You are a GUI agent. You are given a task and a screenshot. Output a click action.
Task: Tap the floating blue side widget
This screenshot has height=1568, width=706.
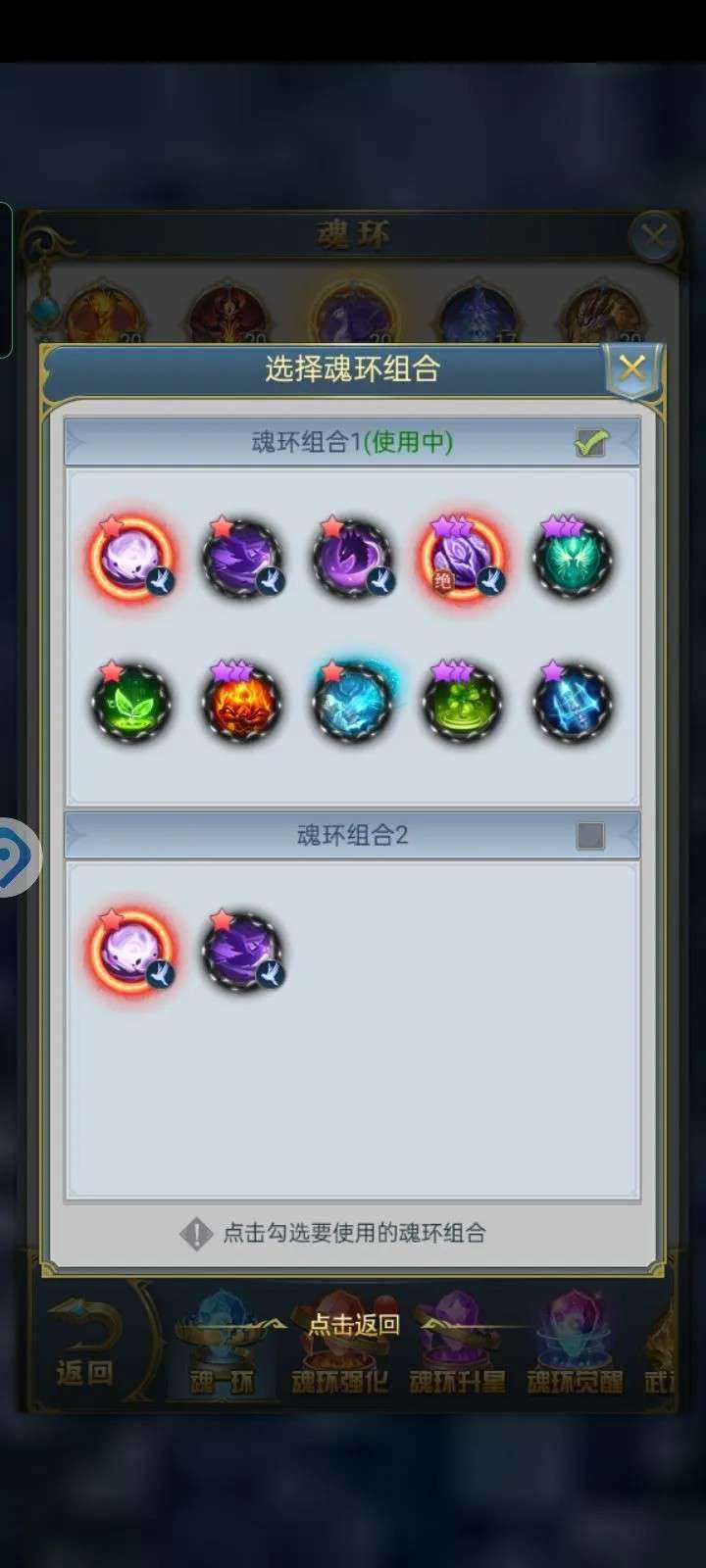tap(20, 857)
